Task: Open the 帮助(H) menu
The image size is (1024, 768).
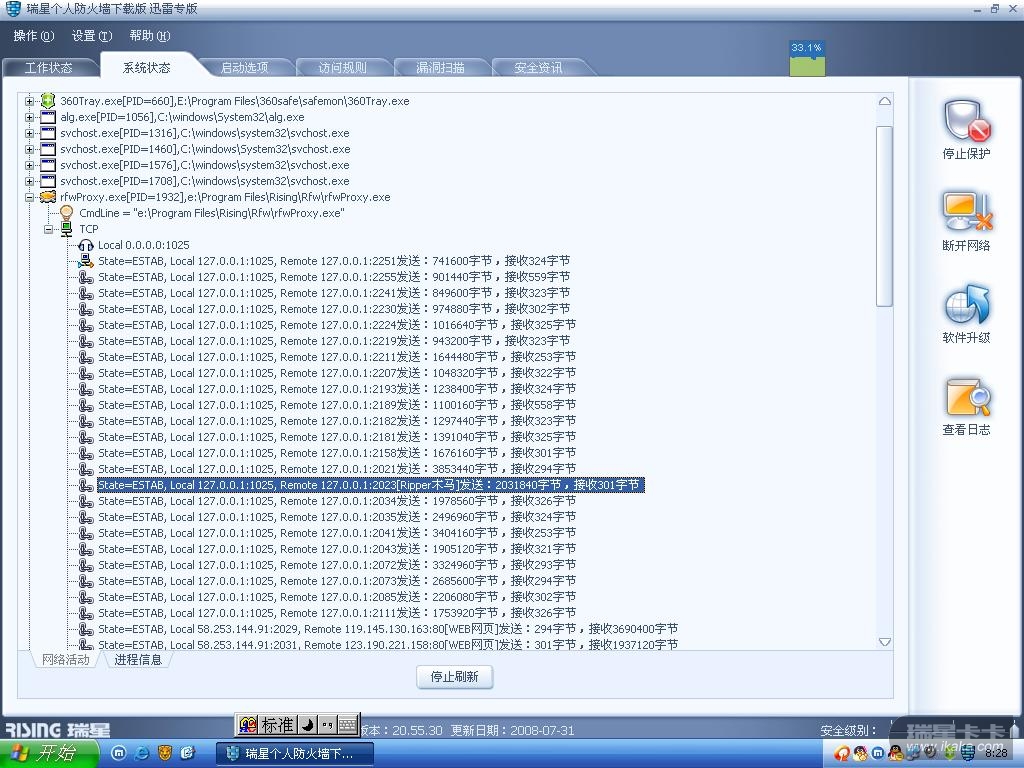Action: click(x=150, y=36)
